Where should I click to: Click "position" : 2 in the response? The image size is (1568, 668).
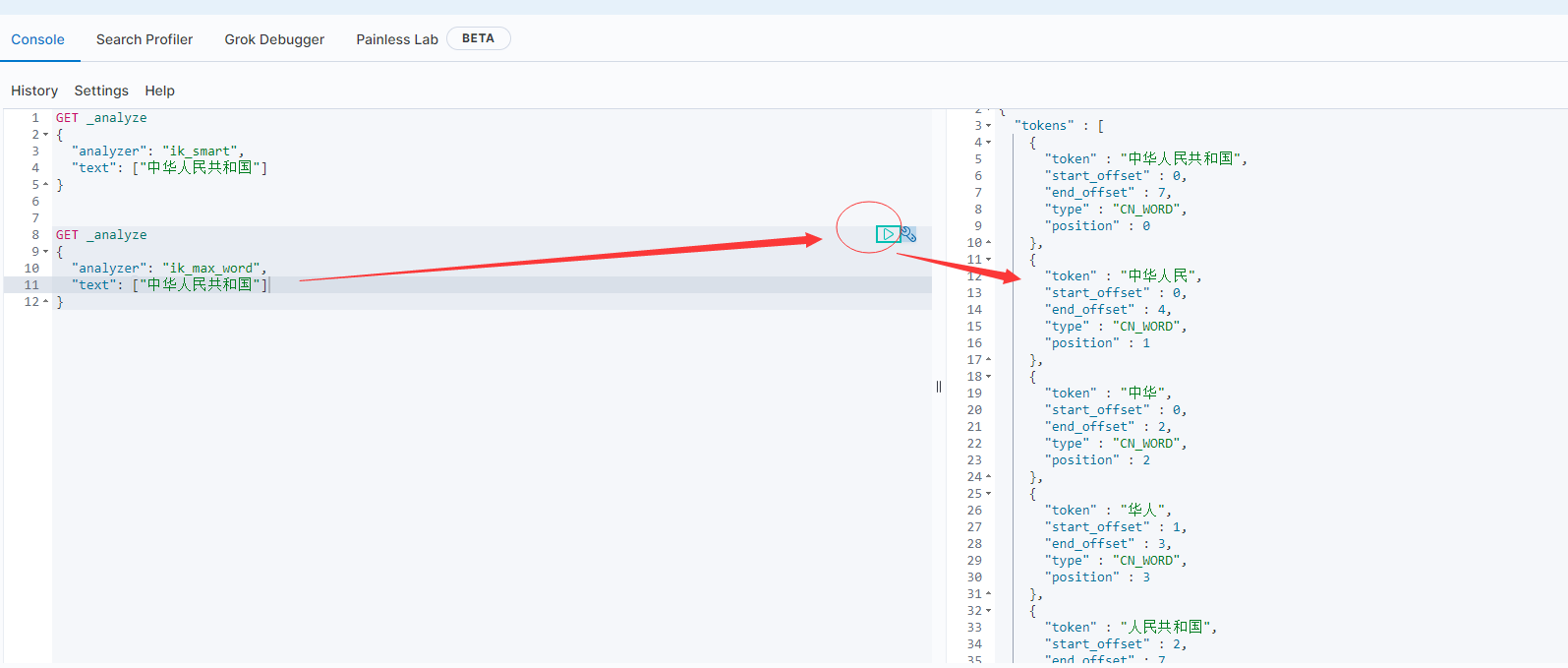click(1097, 460)
